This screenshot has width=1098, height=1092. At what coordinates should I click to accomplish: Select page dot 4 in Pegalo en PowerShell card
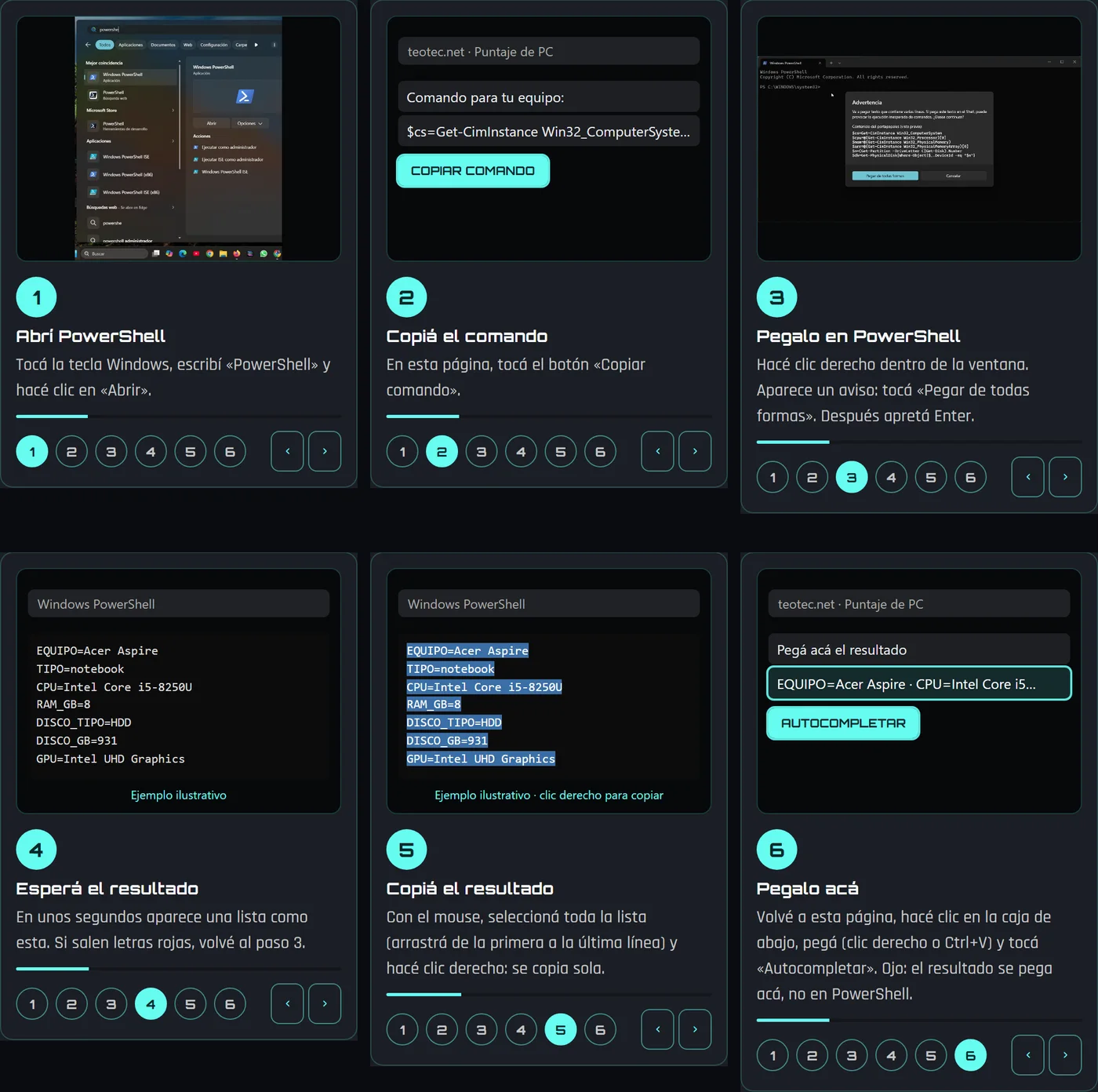pyautogui.click(x=891, y=478)
